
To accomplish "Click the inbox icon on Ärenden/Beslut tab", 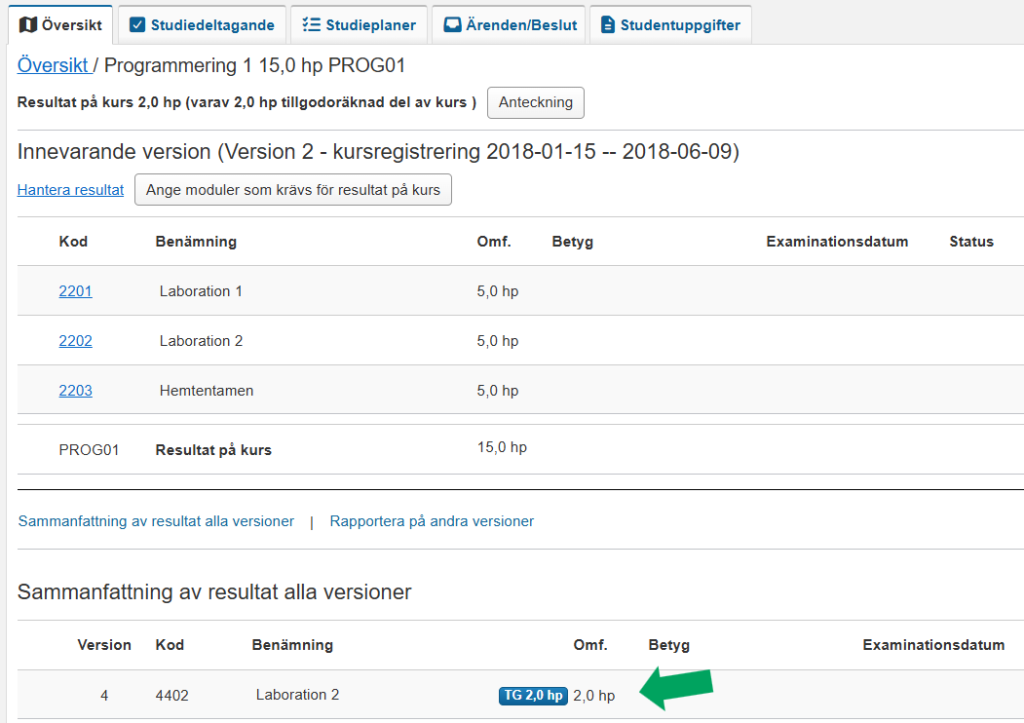I will coord(453,25).
